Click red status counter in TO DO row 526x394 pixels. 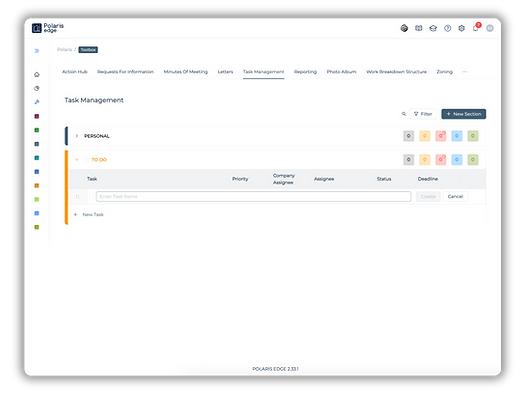tap(441, 160)
